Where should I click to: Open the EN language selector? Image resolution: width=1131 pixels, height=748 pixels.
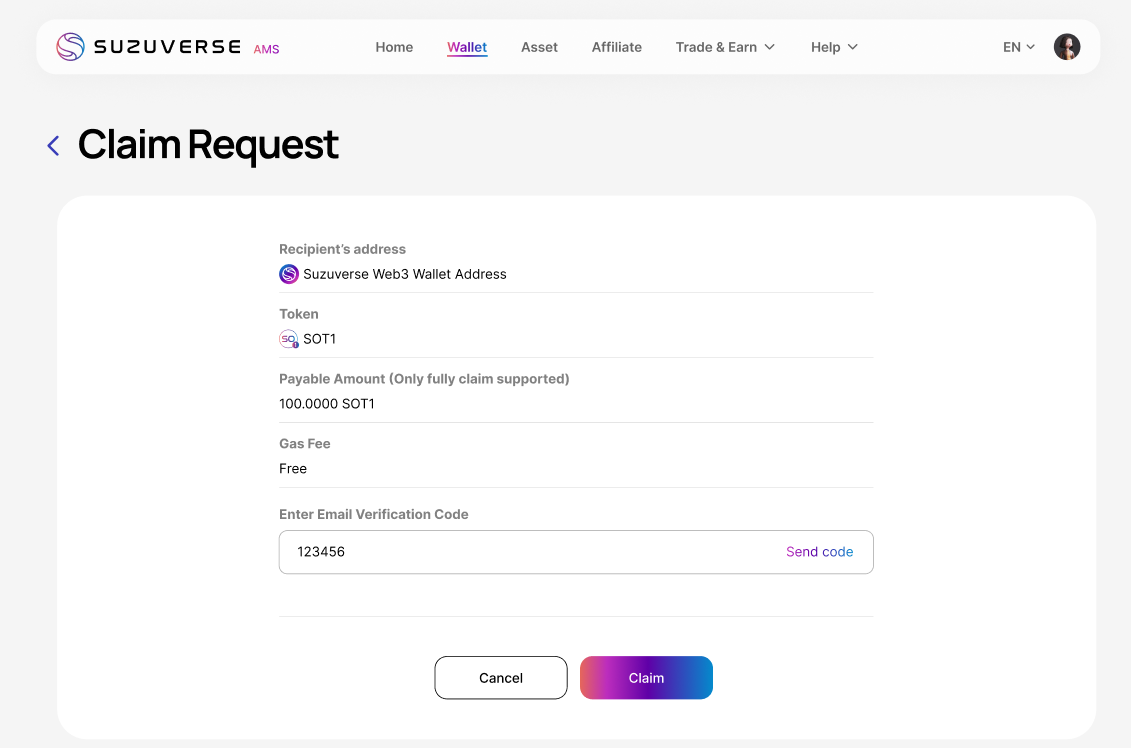coord(1018,47)
